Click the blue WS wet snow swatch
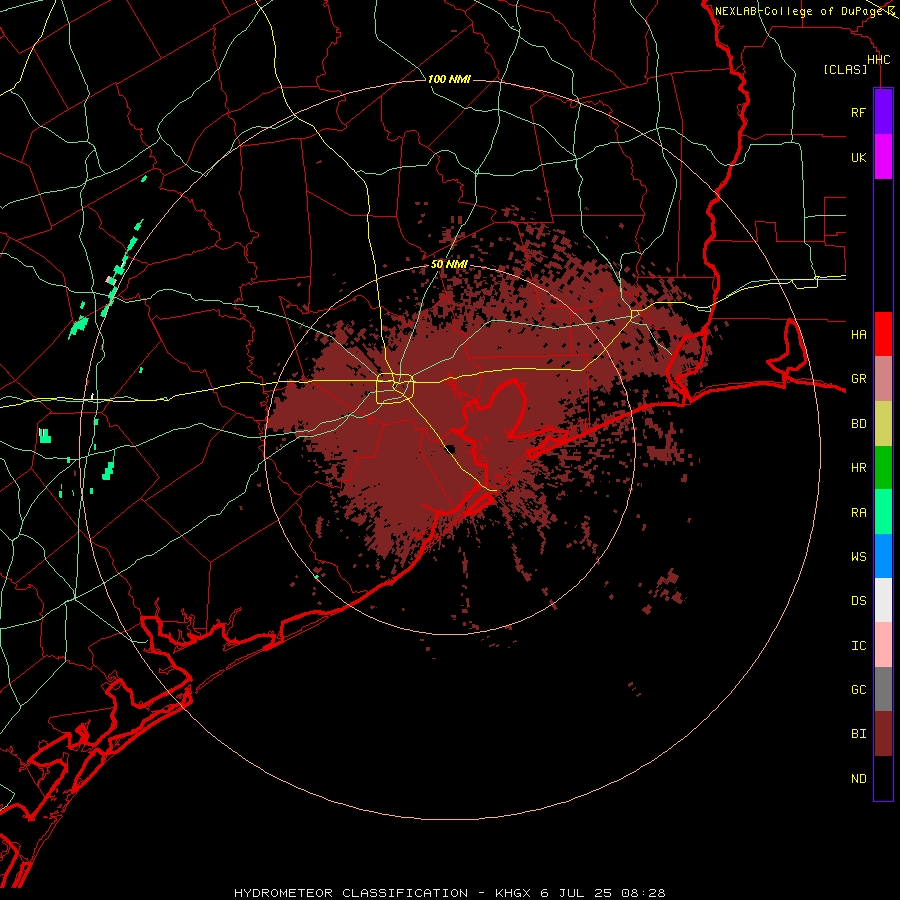Screen dimensions: 900x900 point(883,556)
